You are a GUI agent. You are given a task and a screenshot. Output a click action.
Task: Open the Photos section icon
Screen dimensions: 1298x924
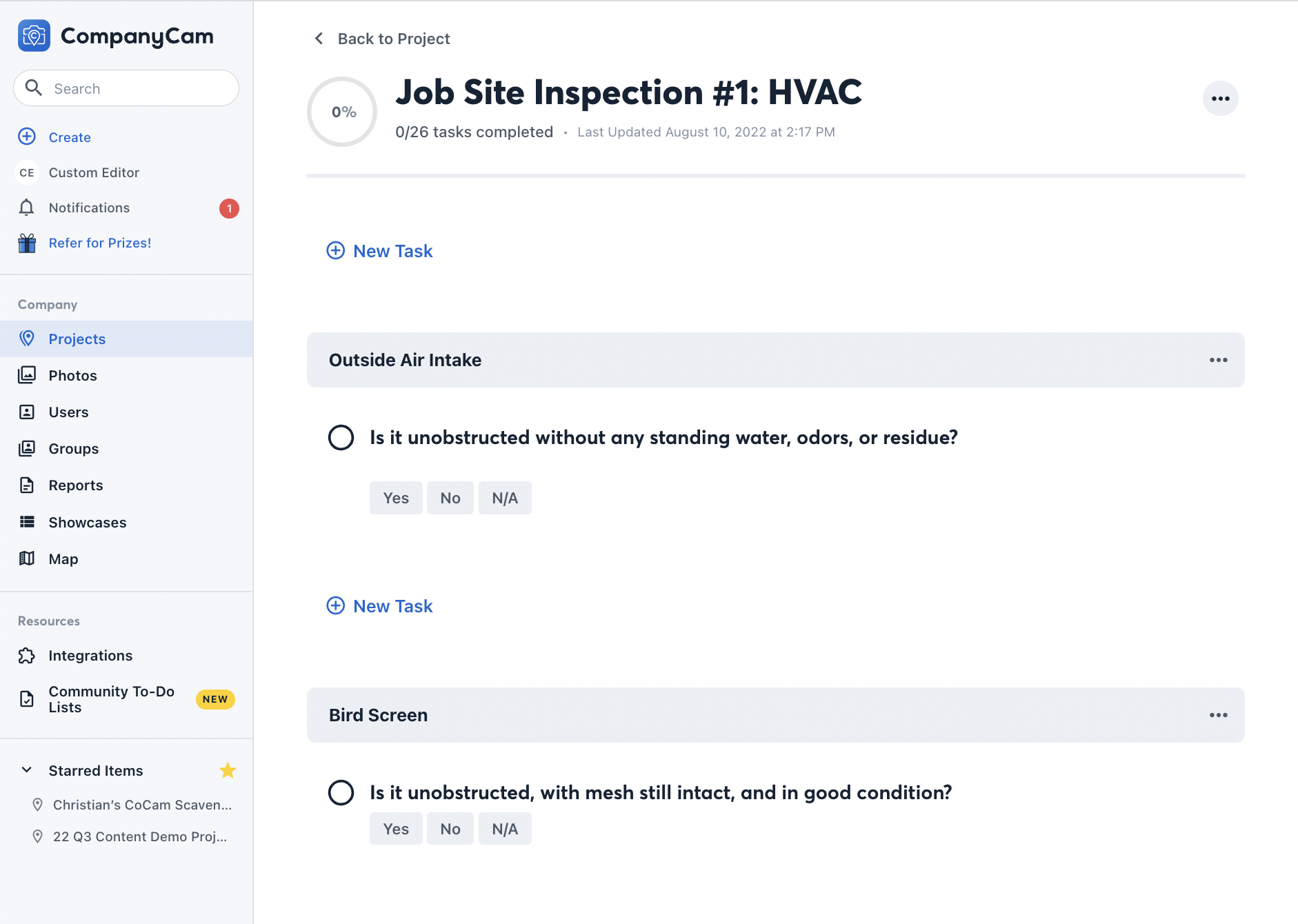point(27,375)
